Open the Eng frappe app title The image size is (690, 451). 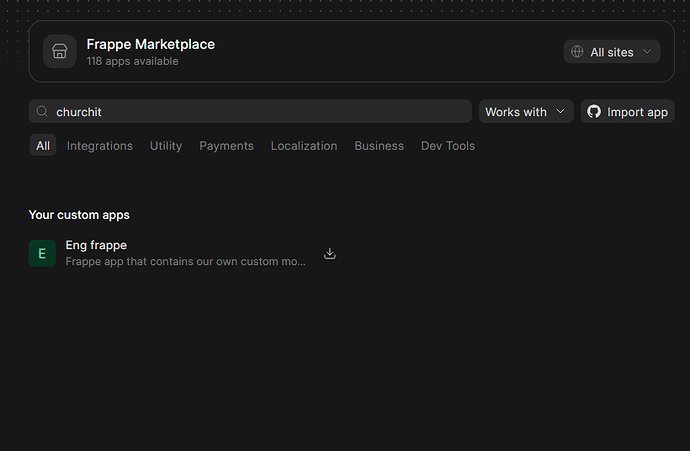pos(96,245)
